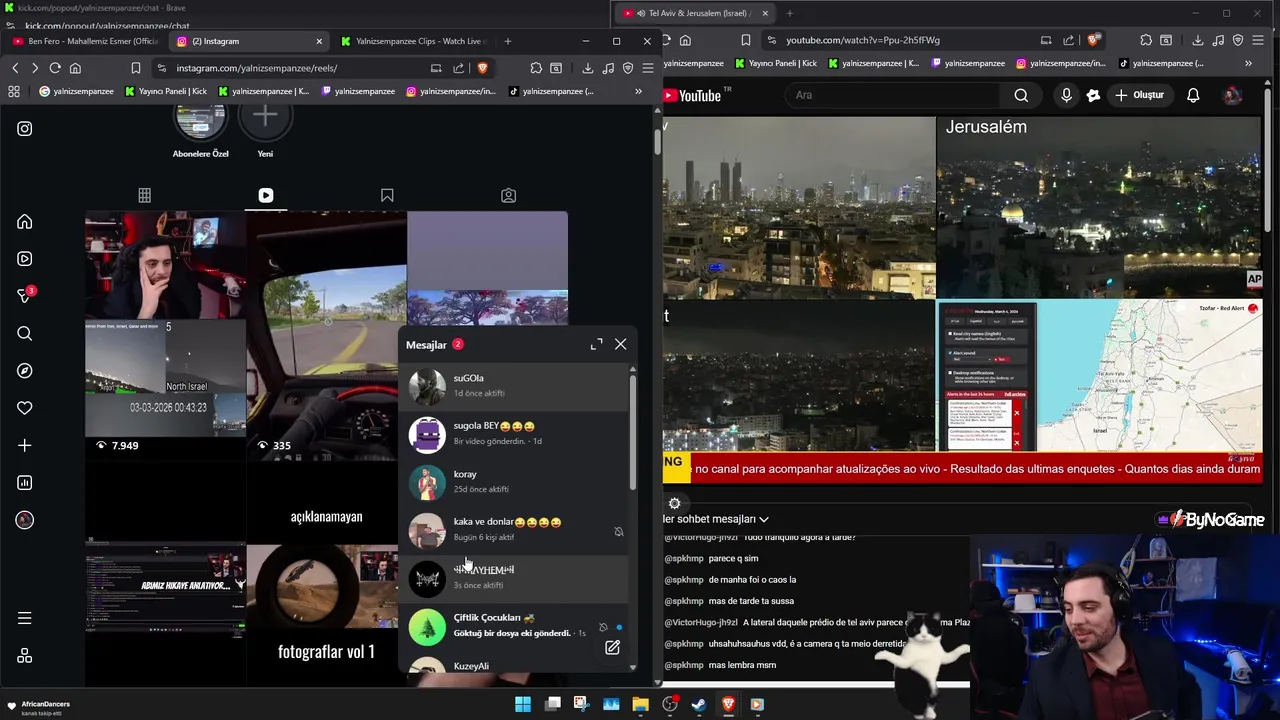Screen dimensions: 1280x720
Task: Open Steam from the taskbar
Action: click(x=699, y=704)
